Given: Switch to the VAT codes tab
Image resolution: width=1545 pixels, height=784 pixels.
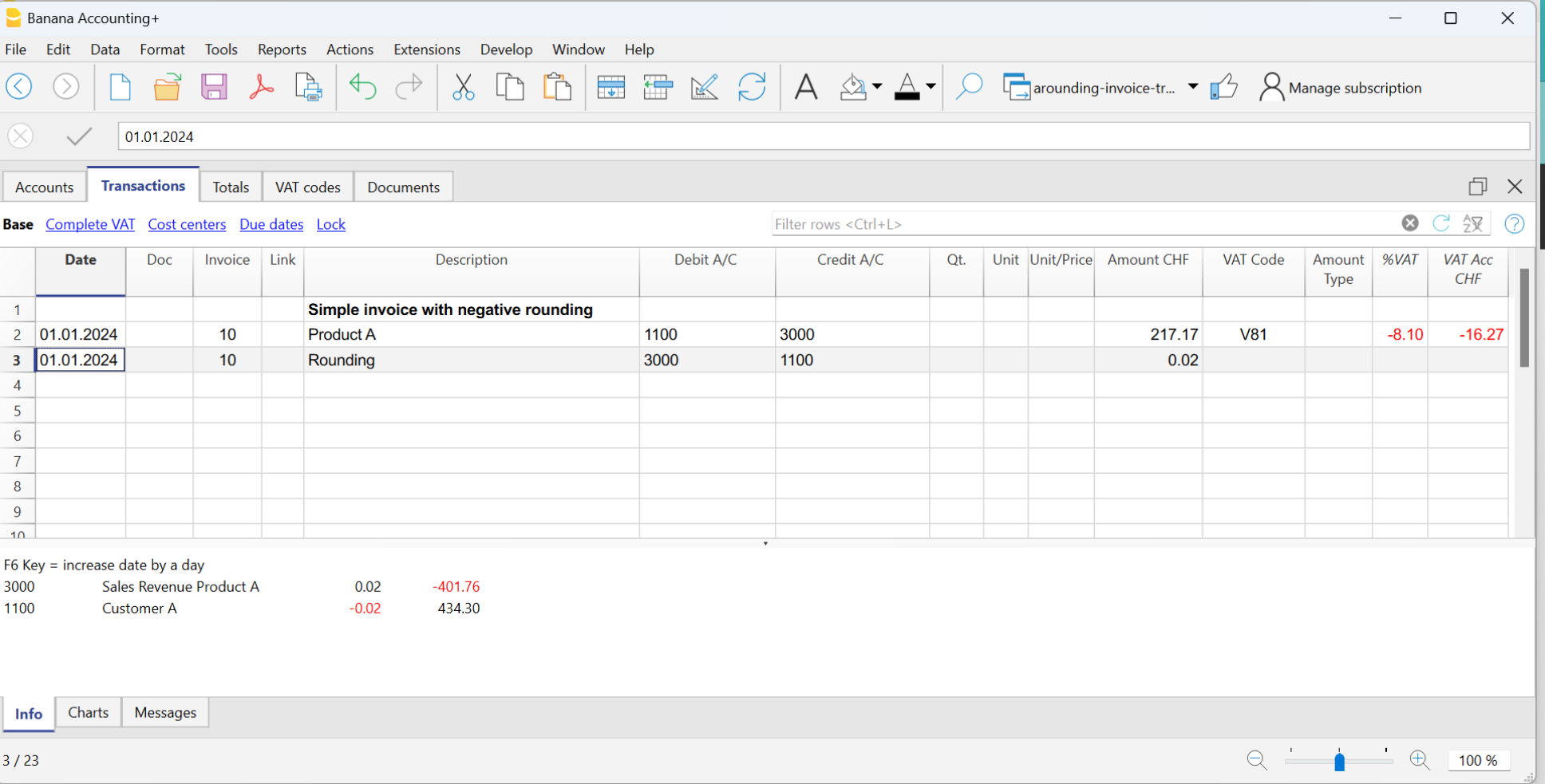Looking at the screenshot, I should pos(307,187).
